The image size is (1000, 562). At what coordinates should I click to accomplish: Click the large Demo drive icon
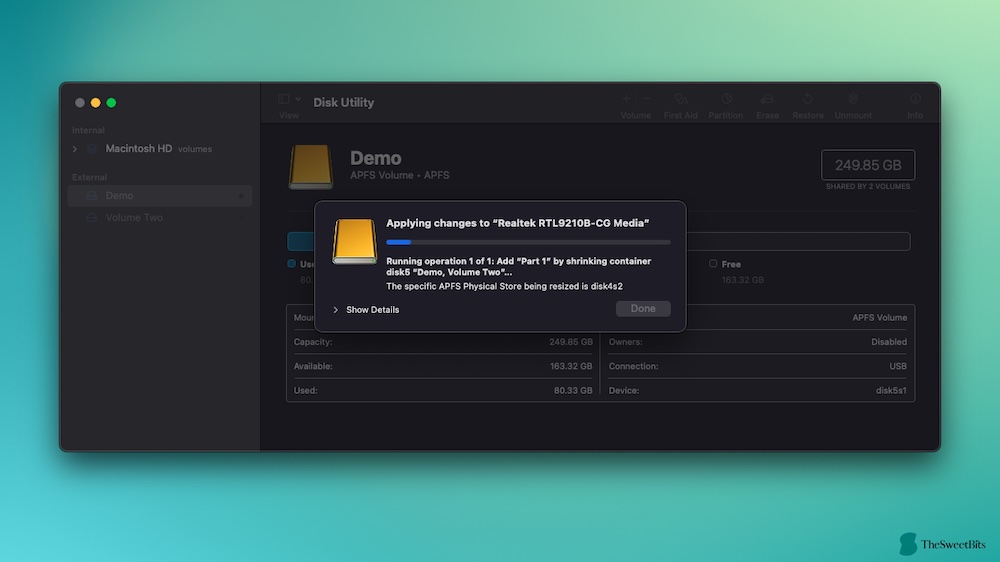(x=311, y=166)
